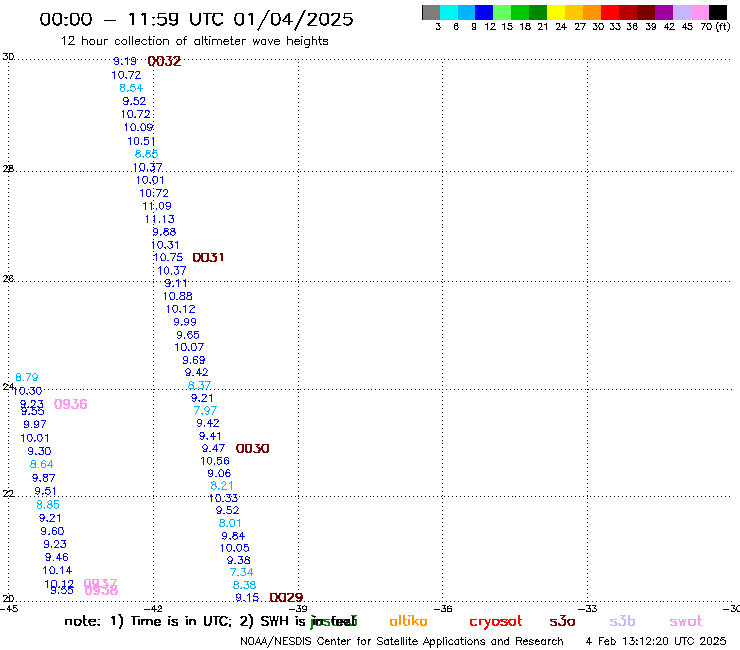Select the wave height reading 10.56
Screen dimensions: 740x650
(215, 461)
